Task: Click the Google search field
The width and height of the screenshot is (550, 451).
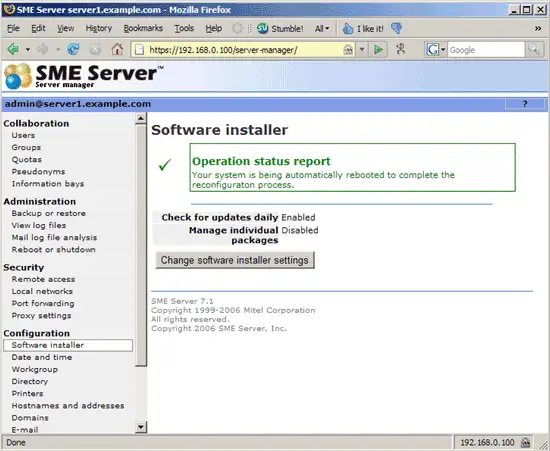Action: tap(486, 50)
